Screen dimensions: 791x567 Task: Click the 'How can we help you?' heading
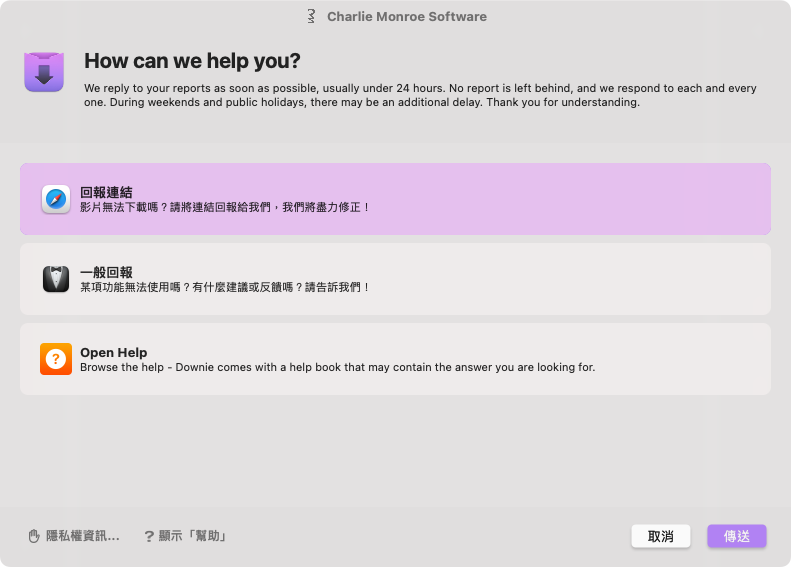[192, 61]
